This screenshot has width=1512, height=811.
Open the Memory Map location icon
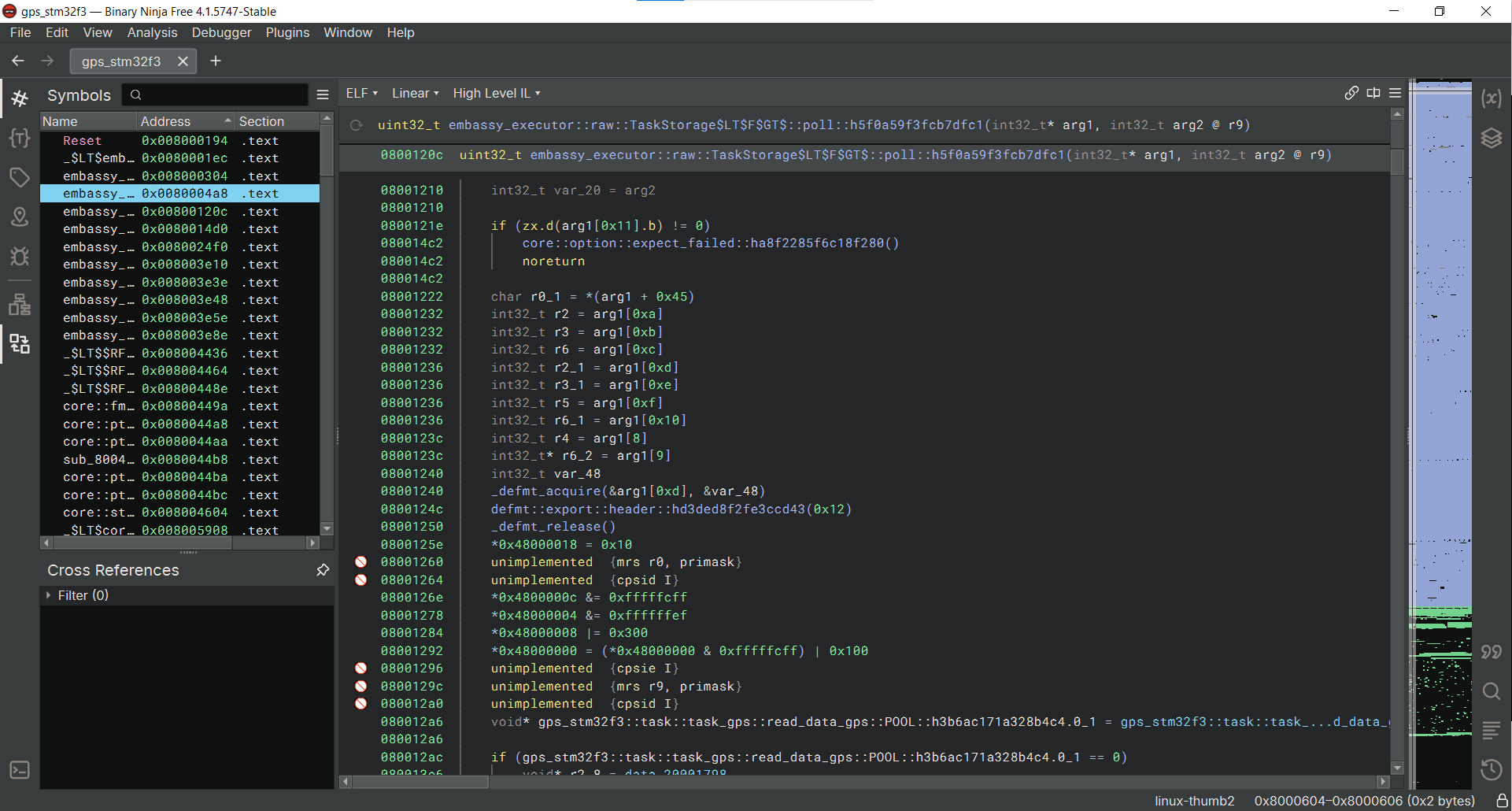(x=20, y=217)
